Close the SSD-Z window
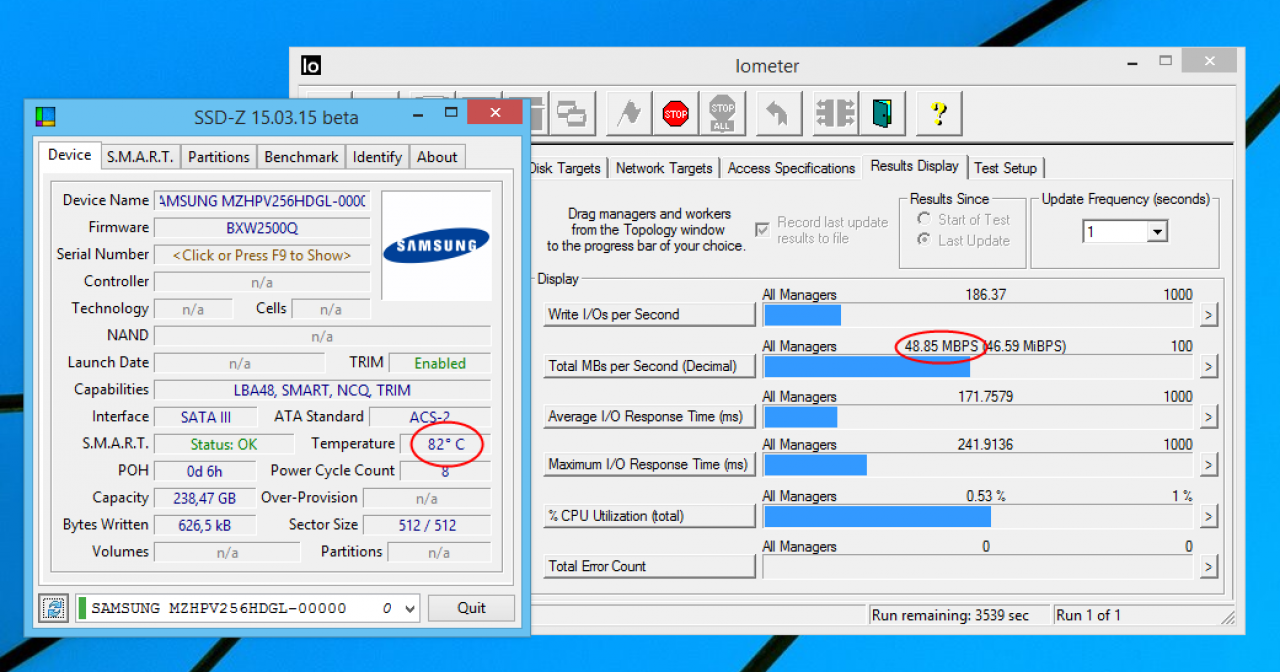This screenshot has height=672, width=1280. coord(493,113)
